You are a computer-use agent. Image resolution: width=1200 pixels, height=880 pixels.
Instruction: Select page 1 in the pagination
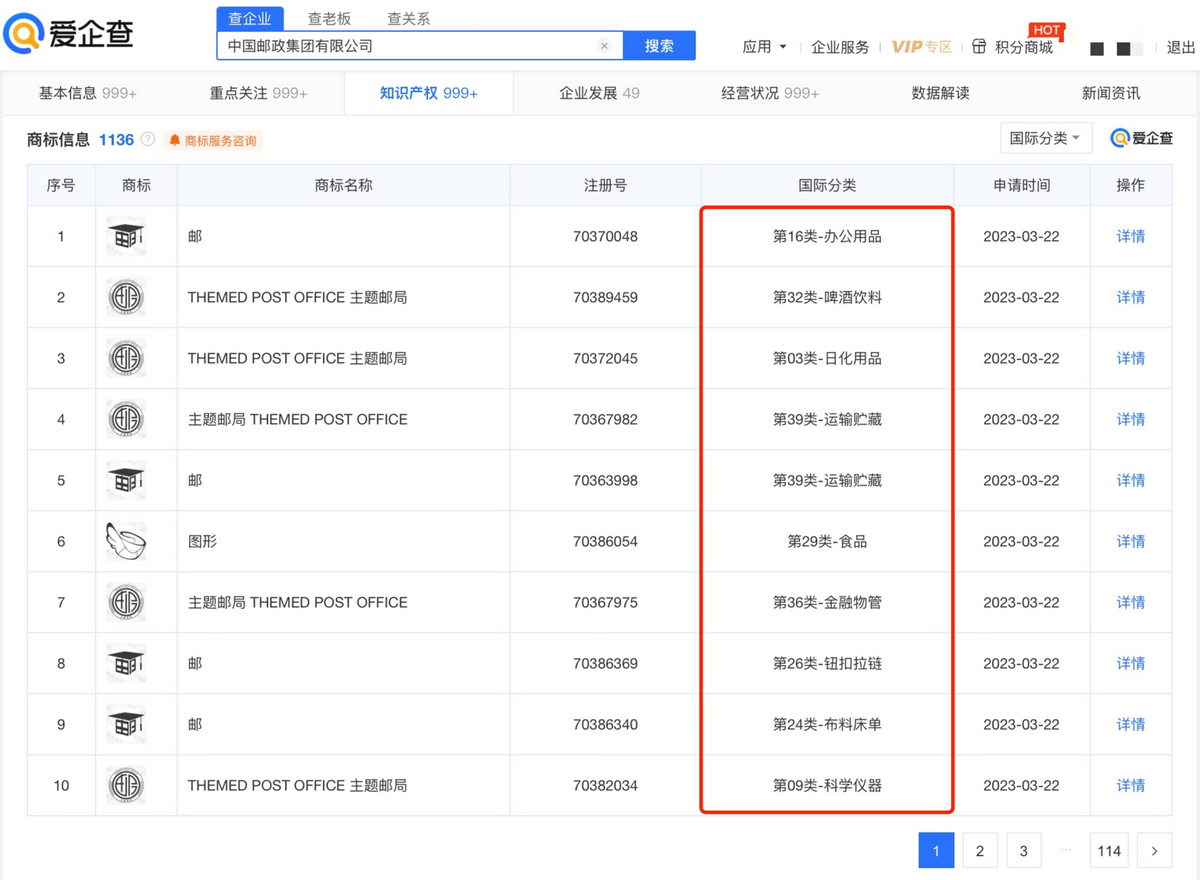click(936, 851)
